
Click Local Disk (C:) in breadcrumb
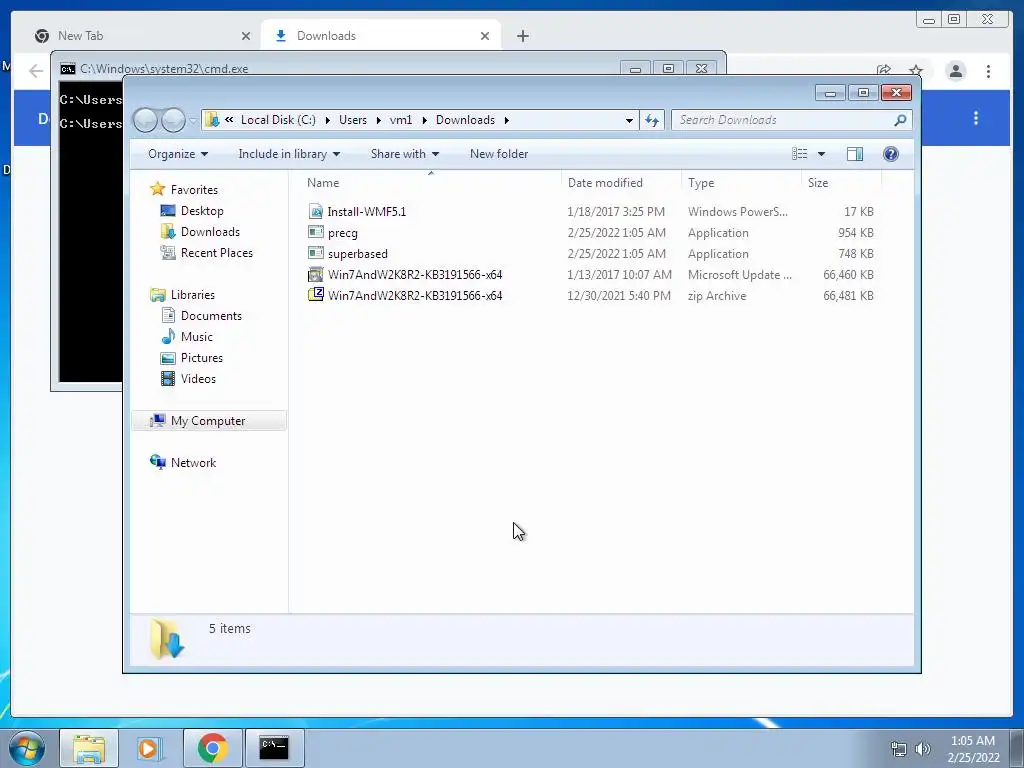278,120
